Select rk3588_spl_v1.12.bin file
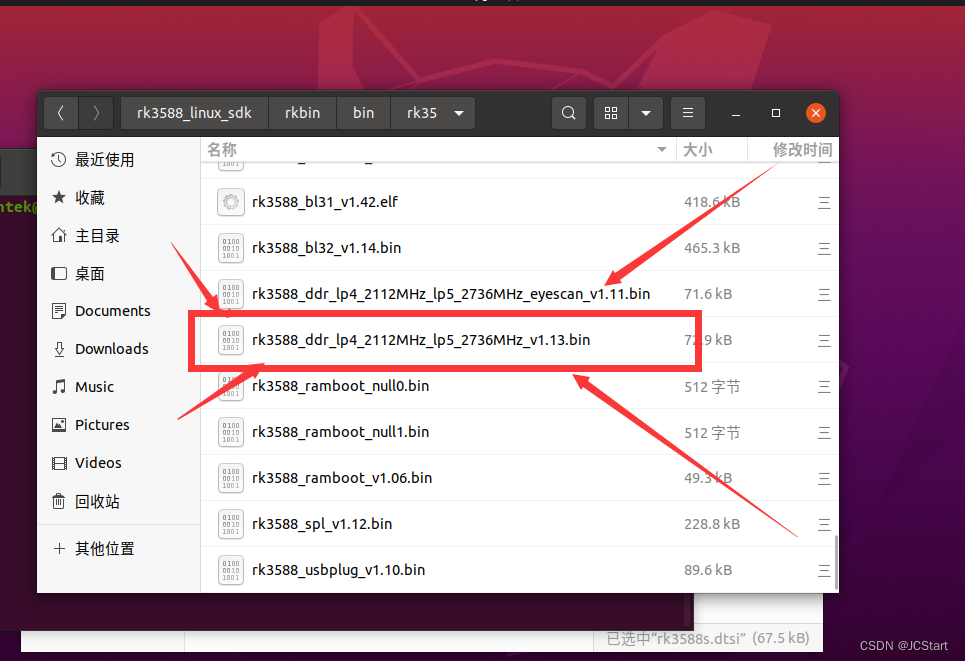 tap(519, 524)
